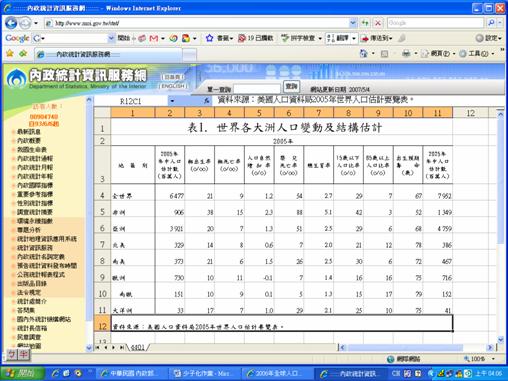This screenshot has width=508, height=381.
Task: Click the Home icon in command bar
Action: tap(363, 53)
